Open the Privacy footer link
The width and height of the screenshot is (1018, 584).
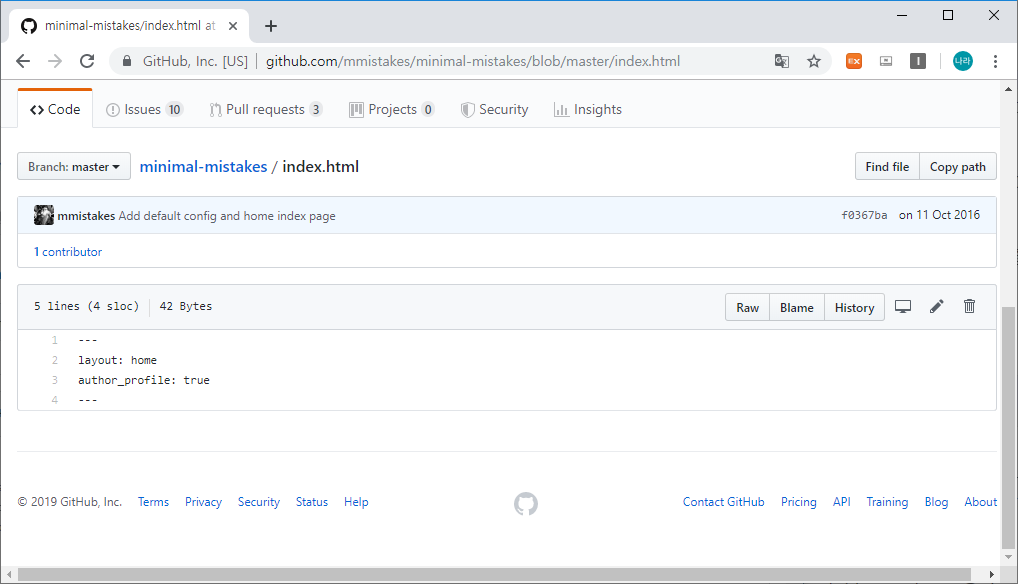[x=203, y=502]
